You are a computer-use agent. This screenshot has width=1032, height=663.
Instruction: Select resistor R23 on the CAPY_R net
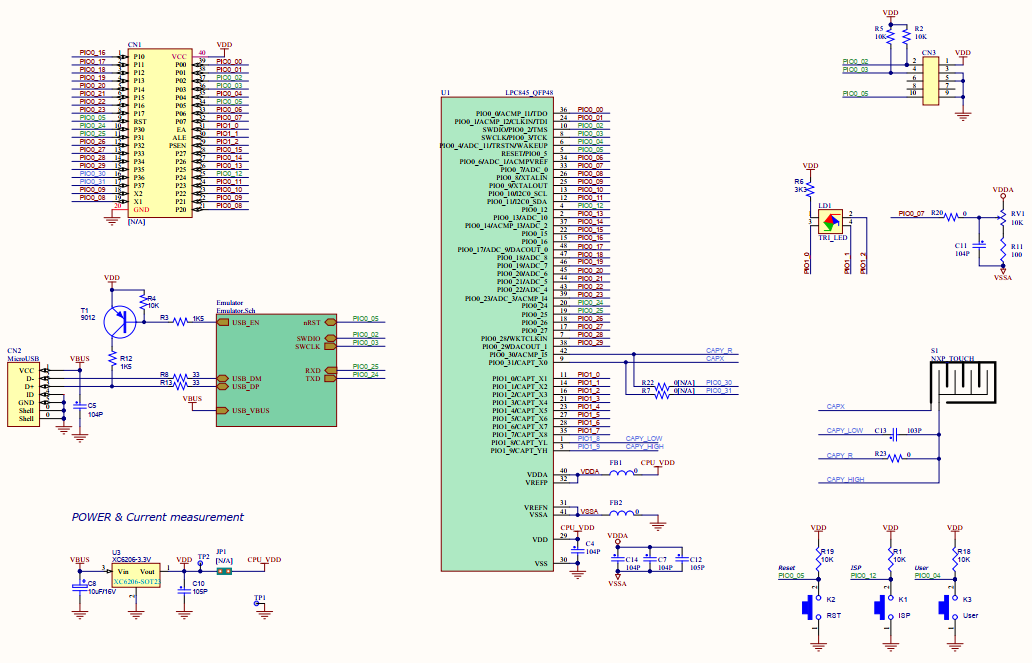(x=894, y=459)
